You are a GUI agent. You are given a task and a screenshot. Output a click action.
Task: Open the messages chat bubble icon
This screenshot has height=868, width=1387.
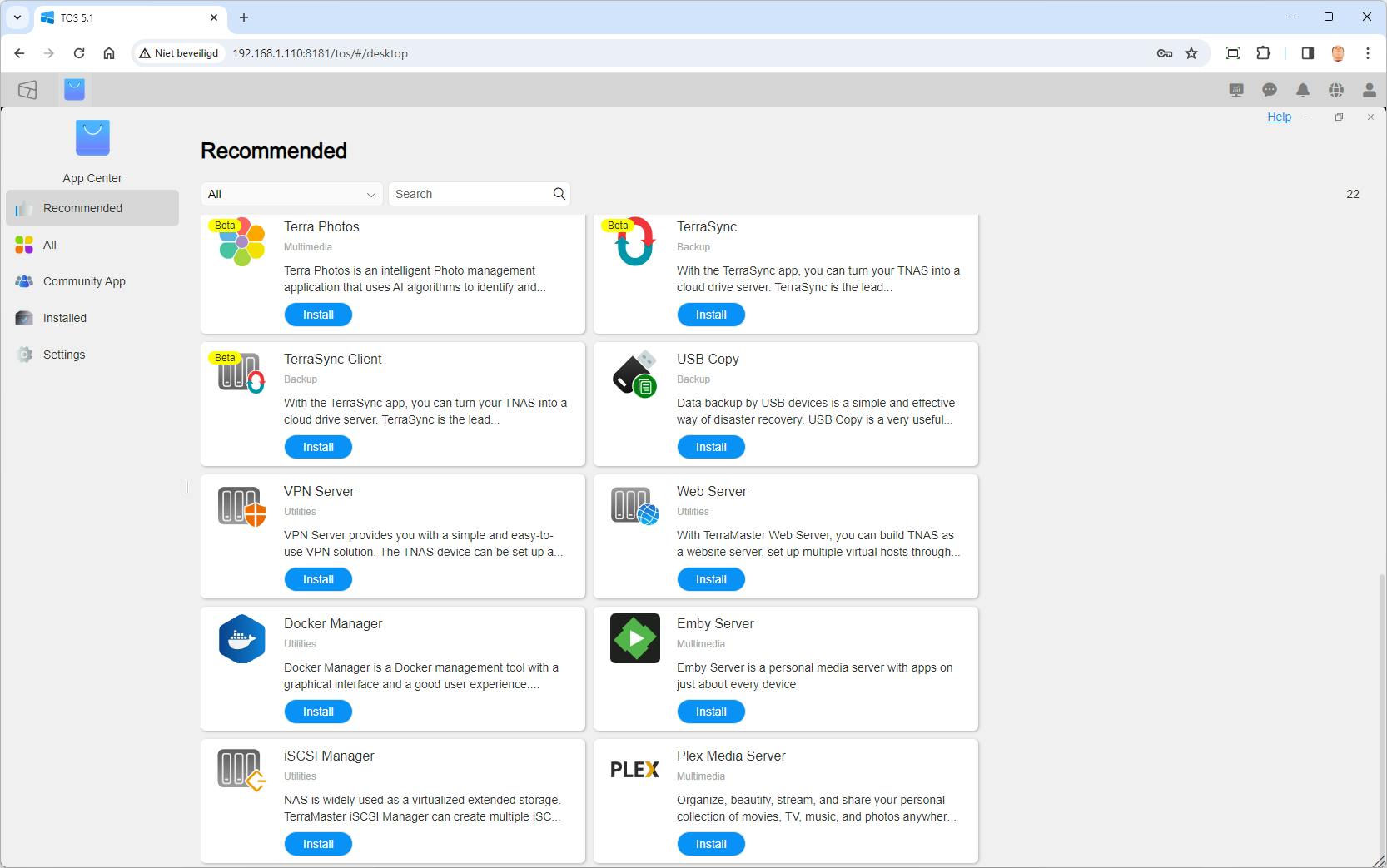point(1270,90)
